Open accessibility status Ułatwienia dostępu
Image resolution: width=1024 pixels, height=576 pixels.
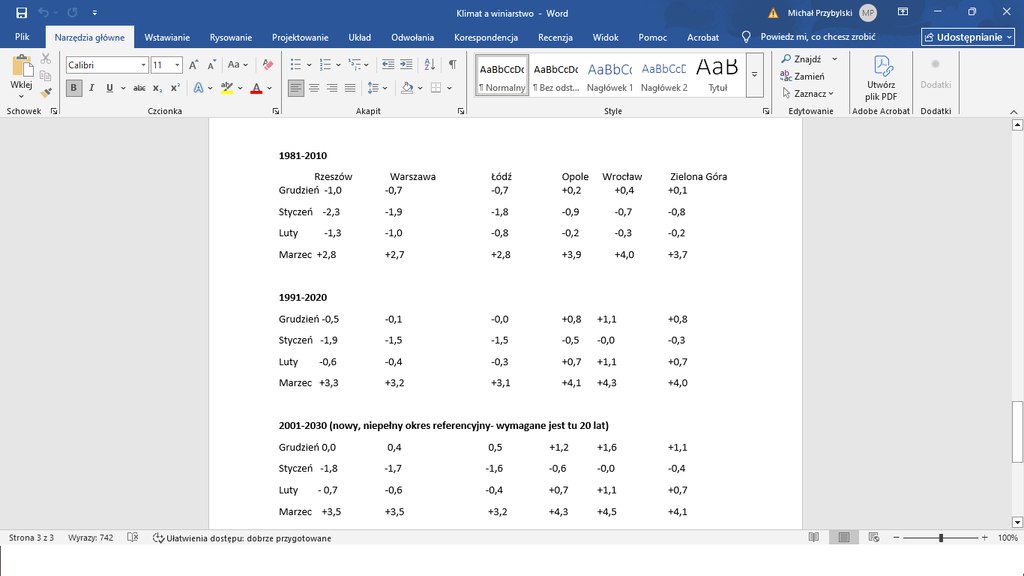tap(242, 537)
